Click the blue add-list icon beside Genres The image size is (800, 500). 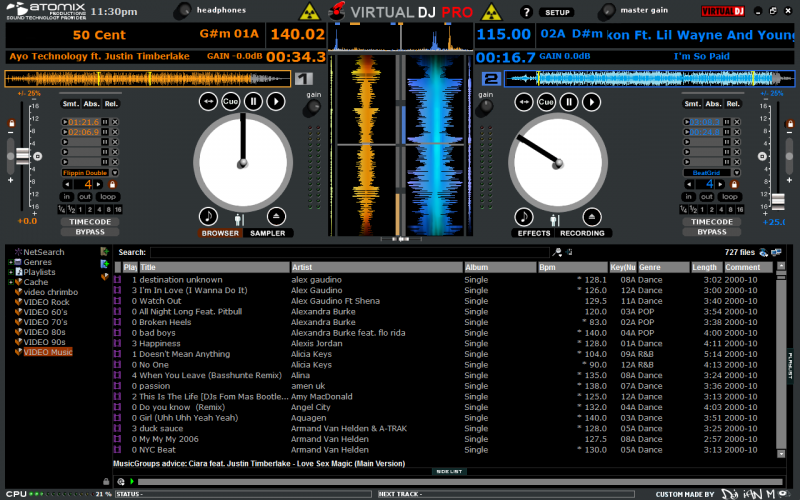click(x=105, y=264)
